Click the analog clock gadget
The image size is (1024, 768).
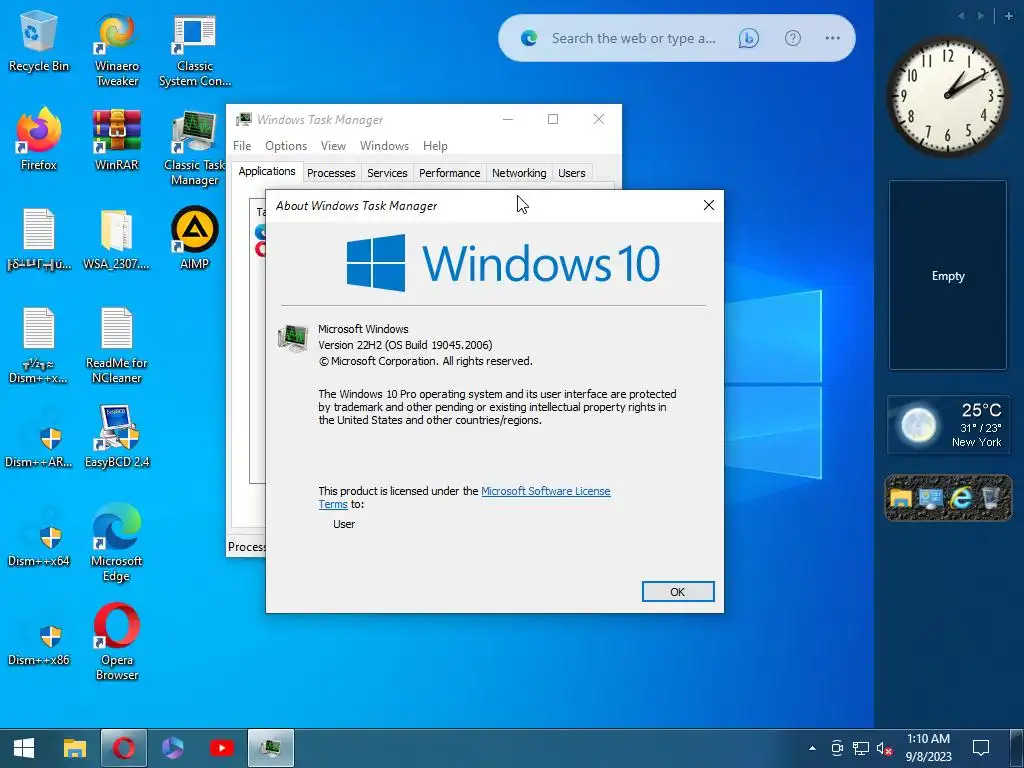948,95
